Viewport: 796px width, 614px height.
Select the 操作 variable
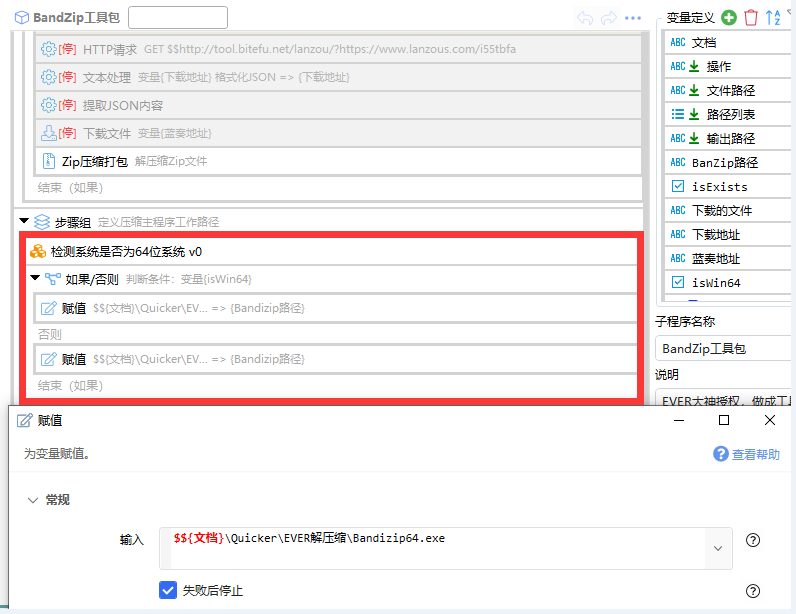coord(727,67)
